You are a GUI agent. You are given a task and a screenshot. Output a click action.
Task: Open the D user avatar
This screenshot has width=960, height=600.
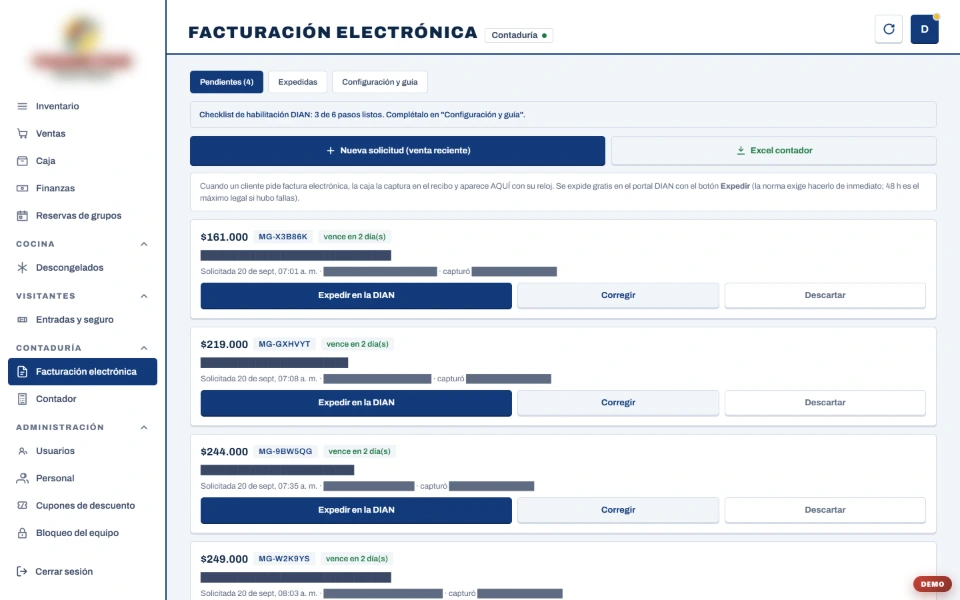click(924, 29)
